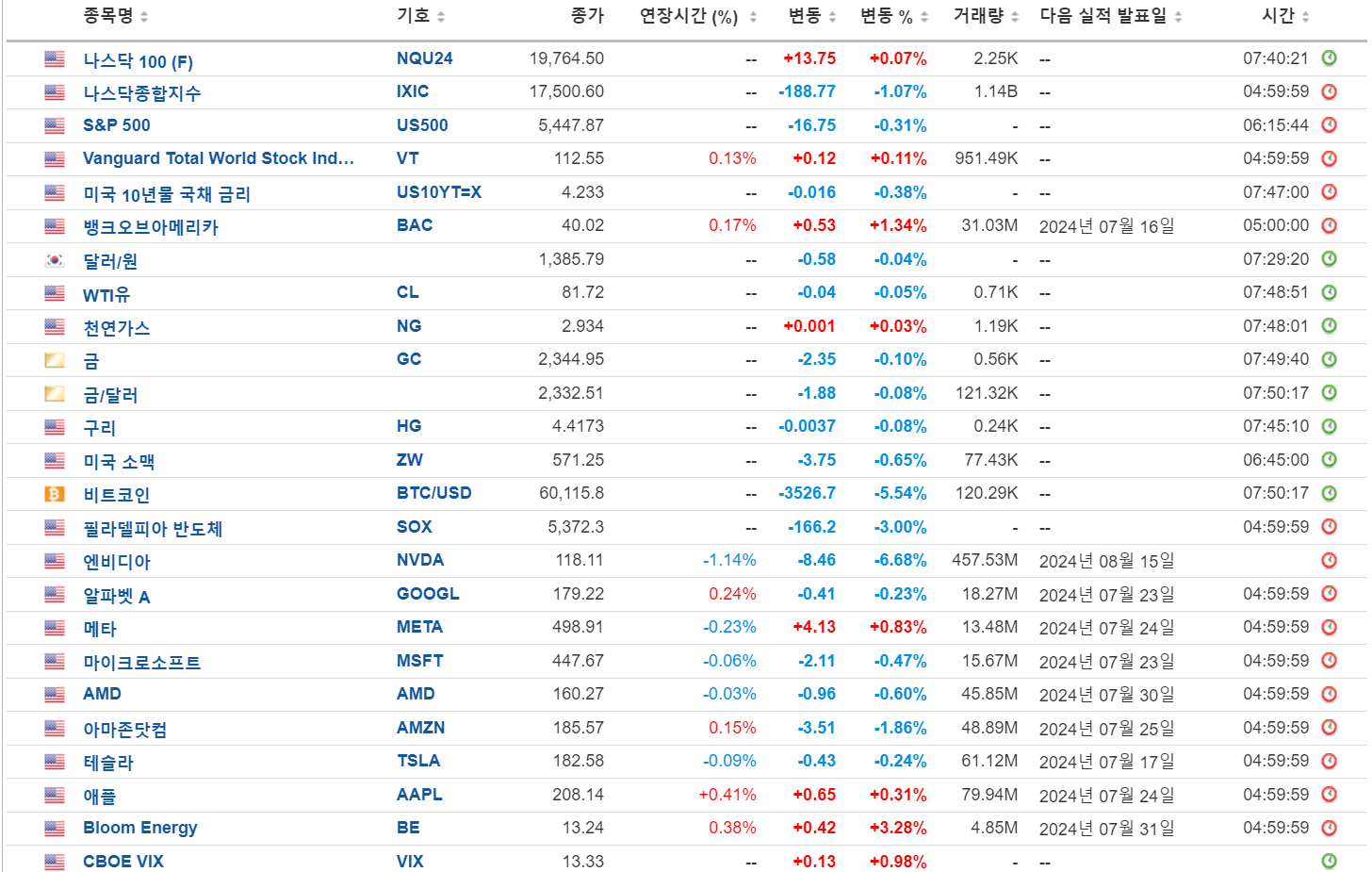The width and height of the screenshot is (1372, 872).
Task: Click the red clock icon in the 필라델피아 반도체 row
Action: coord(1329,528)
